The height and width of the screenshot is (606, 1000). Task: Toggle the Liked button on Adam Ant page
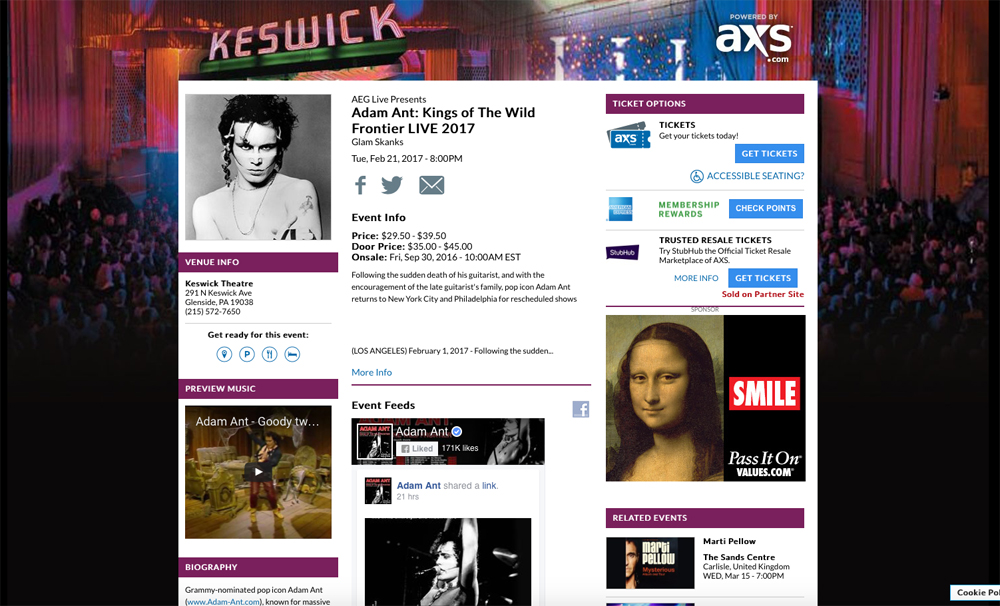[417, 448]
